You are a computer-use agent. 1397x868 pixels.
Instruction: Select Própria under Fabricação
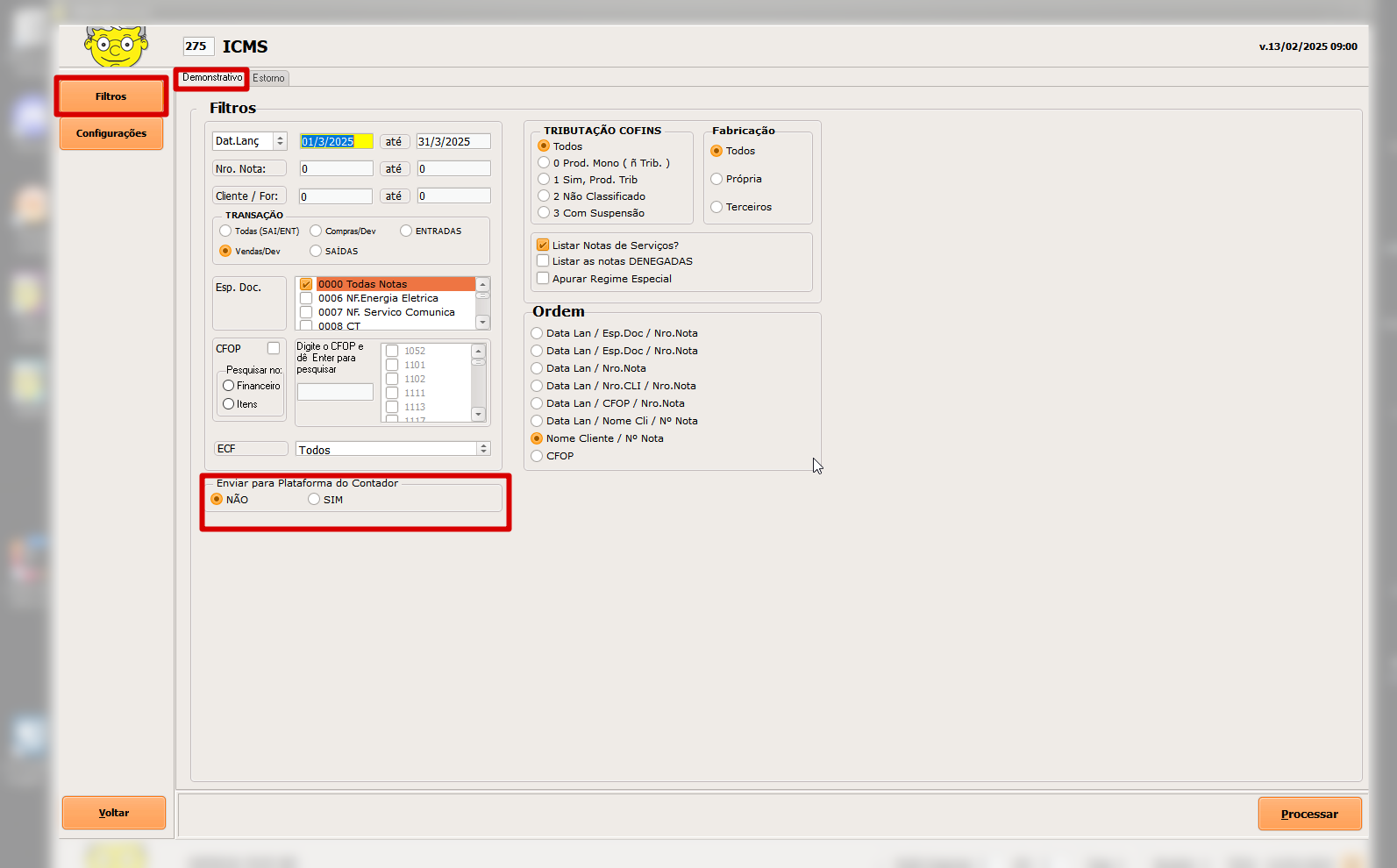tap(716, 179)
